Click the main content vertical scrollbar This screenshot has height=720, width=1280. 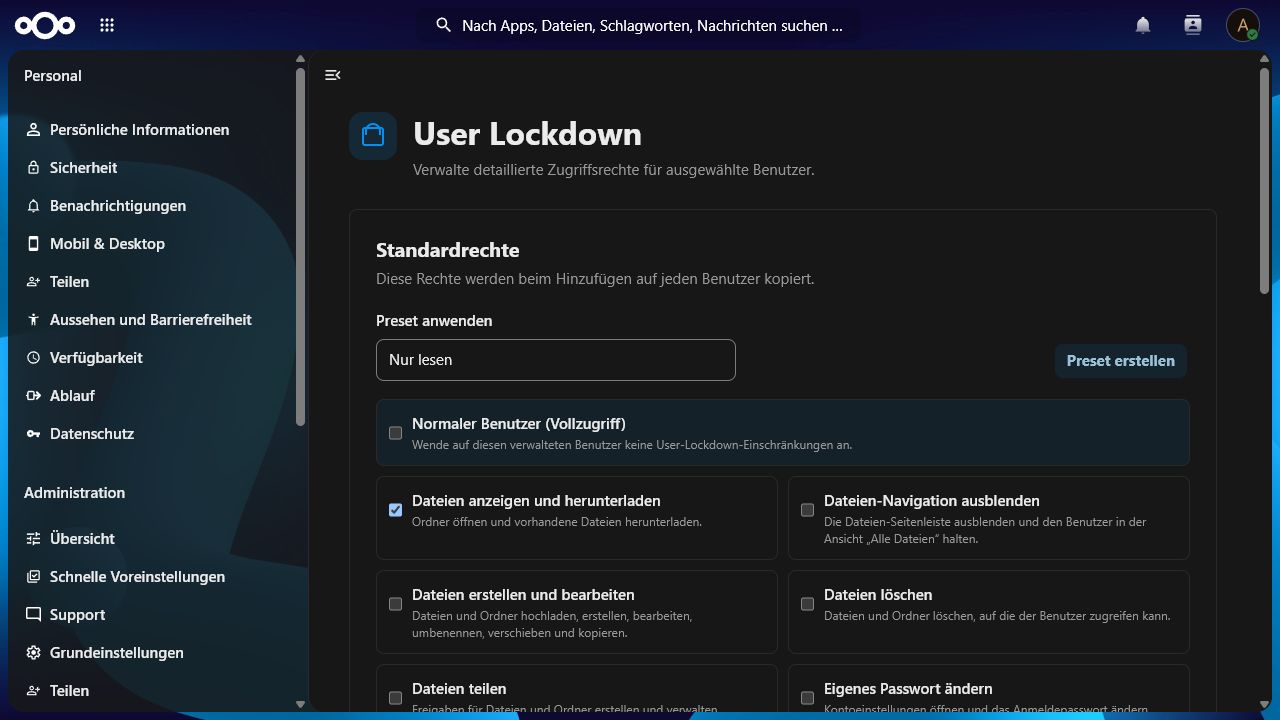(x=1264, y=180)
